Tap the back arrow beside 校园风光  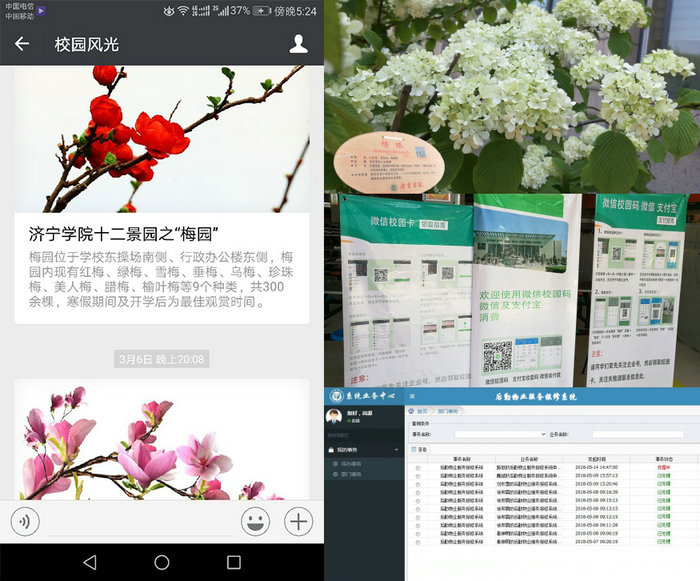[22, 44]
